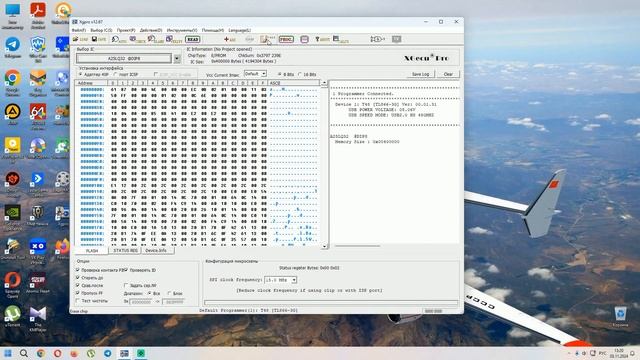Open the Recycle Bin on desktop
The image size is (640, 360).
[x=620, y=317]
